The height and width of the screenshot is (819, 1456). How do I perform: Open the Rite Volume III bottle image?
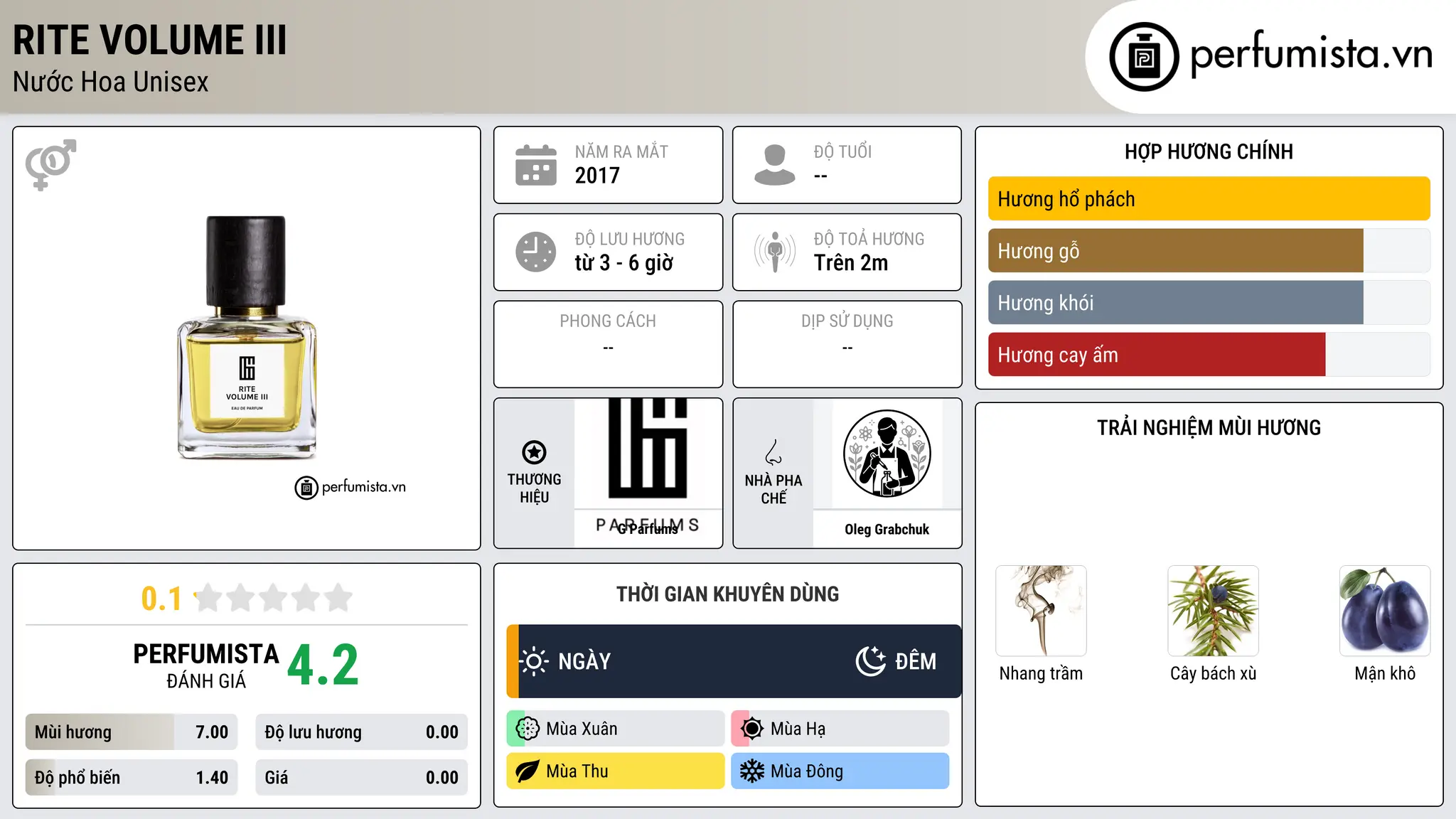coord(247,338)
